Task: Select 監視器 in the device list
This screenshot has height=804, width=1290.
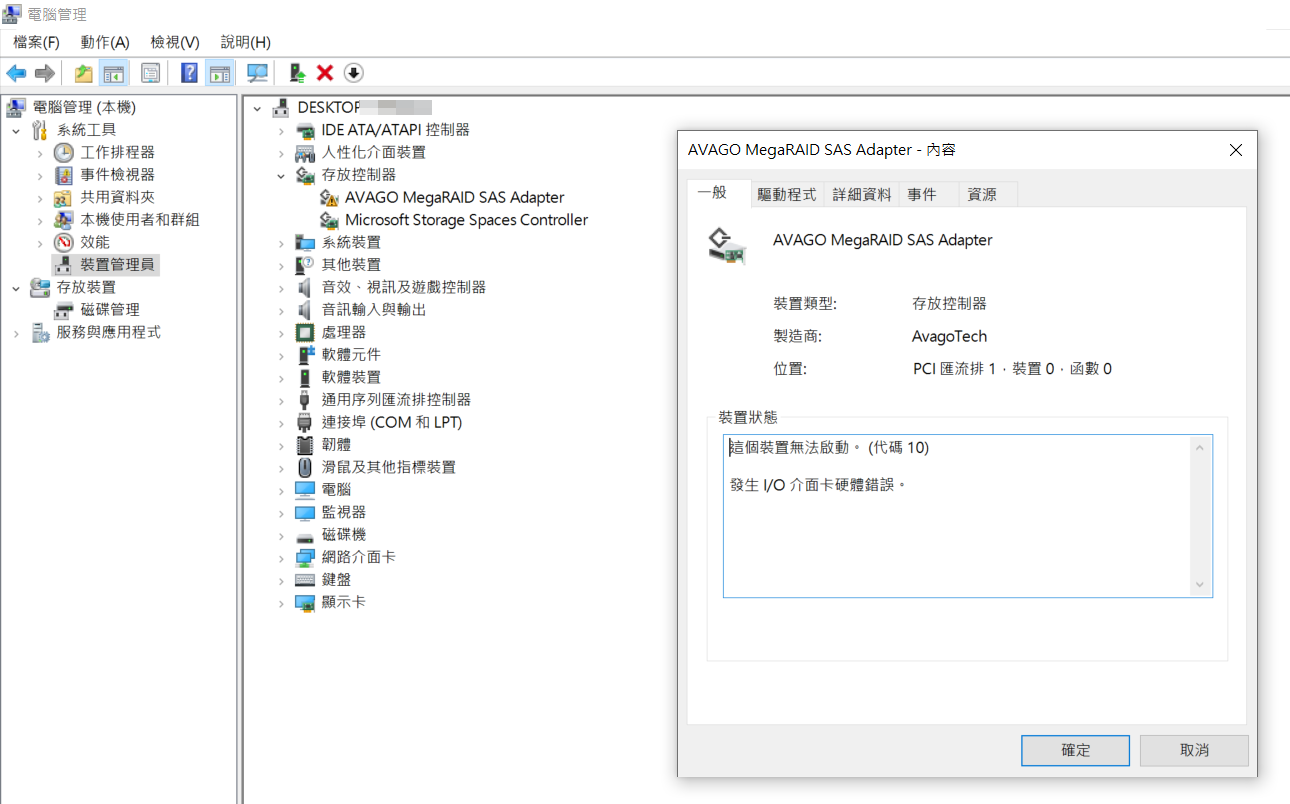Action: 344,512
